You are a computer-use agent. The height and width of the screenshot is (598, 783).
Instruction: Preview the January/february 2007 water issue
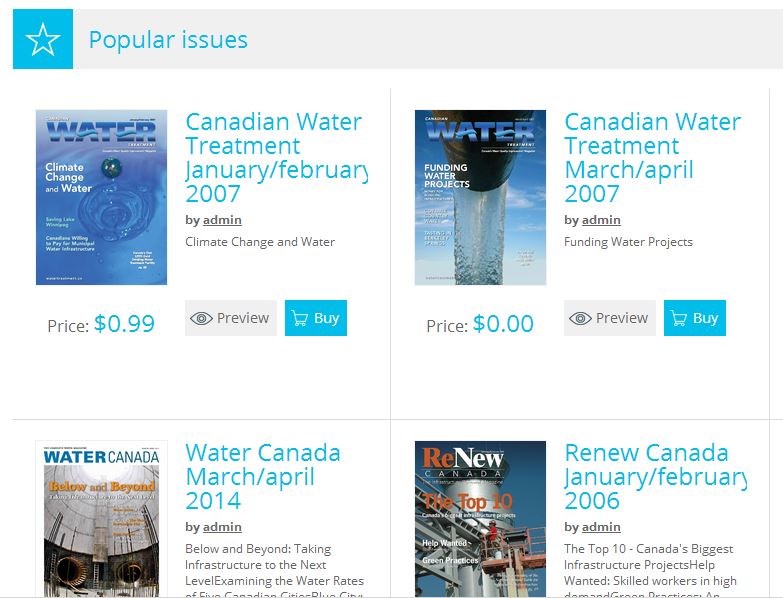click(231, 318)
